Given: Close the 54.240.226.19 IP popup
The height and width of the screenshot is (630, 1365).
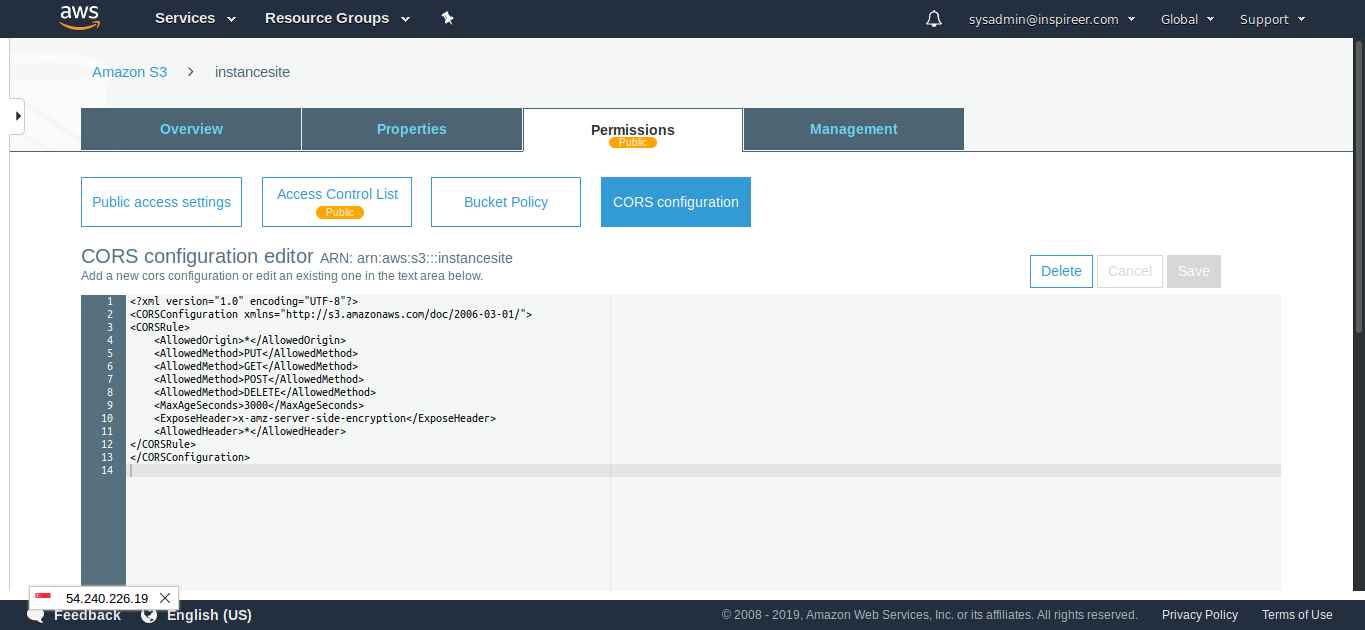Looking at the screenshot, I should point(165,598).
